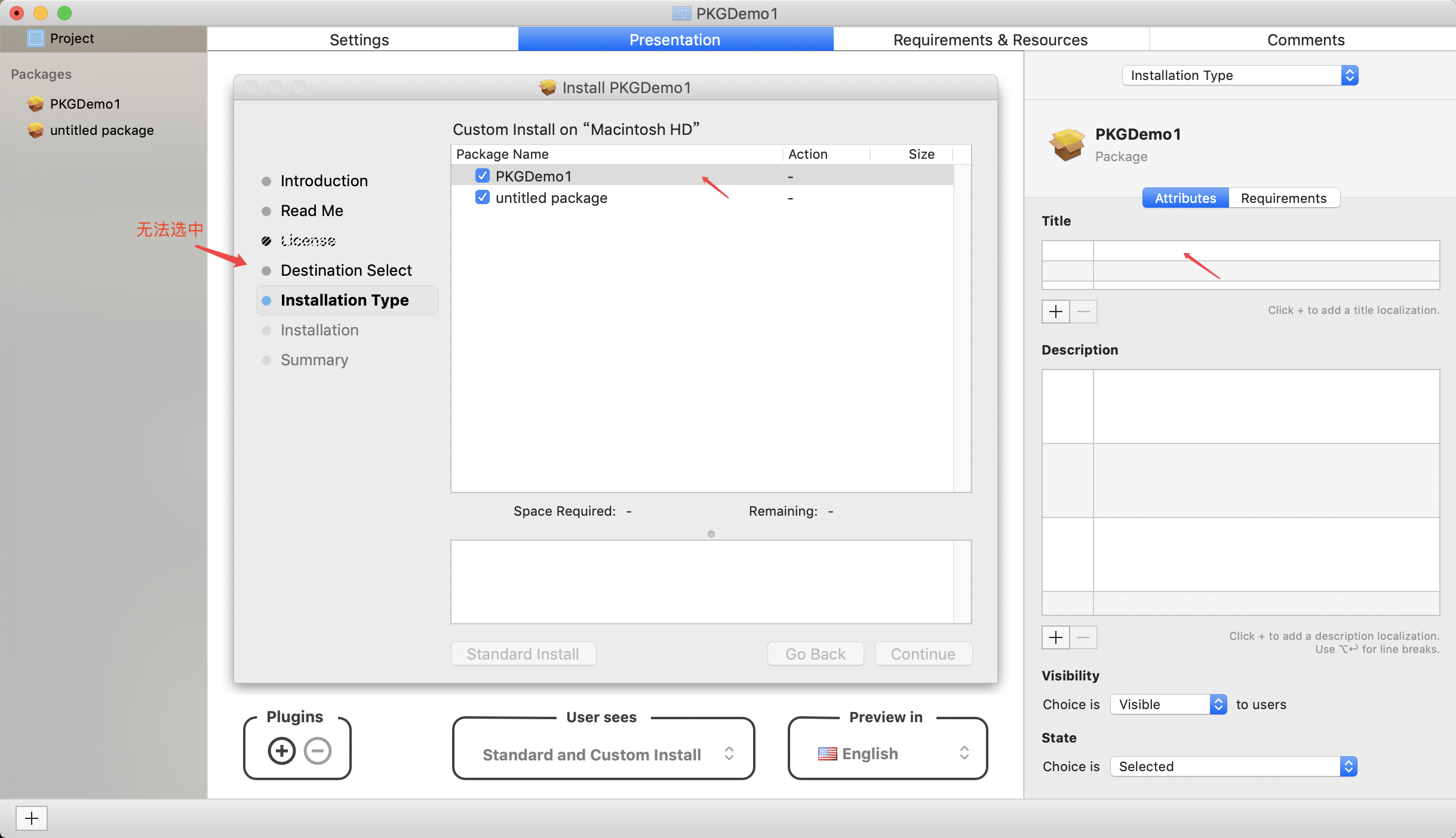Click the + icon at bottom of sidebar
This screenshot has width=1456, height=838.
pyautogui.click(x=32, y=818)
